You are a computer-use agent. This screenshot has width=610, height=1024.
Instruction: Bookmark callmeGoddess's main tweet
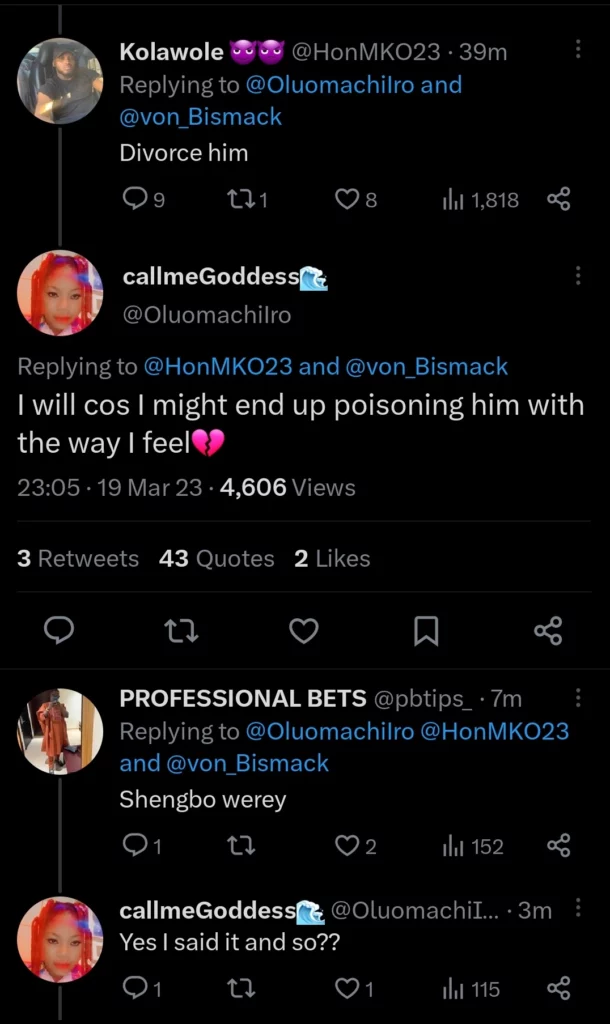tap(426, 631)
